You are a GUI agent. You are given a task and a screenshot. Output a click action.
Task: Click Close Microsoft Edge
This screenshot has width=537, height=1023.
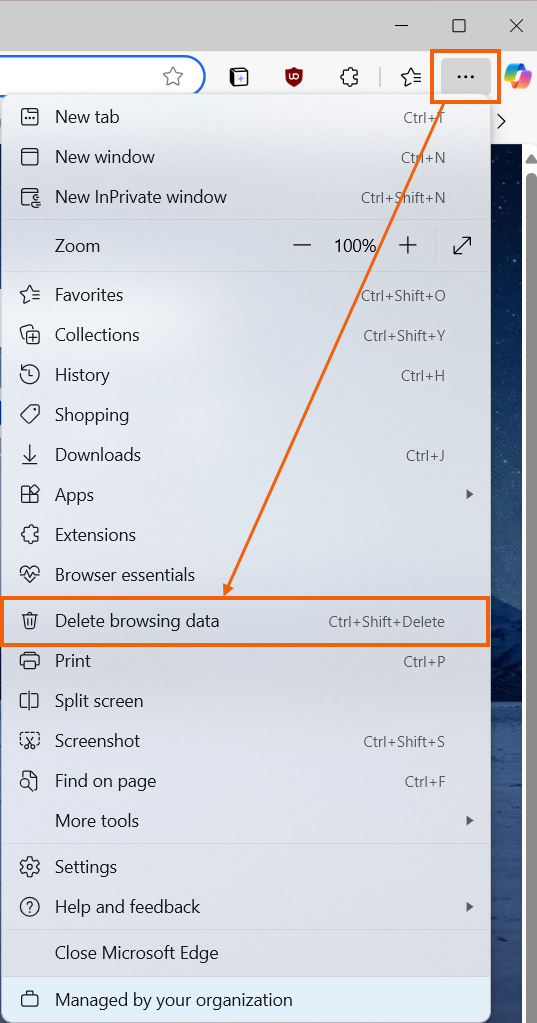click(246, 953)
